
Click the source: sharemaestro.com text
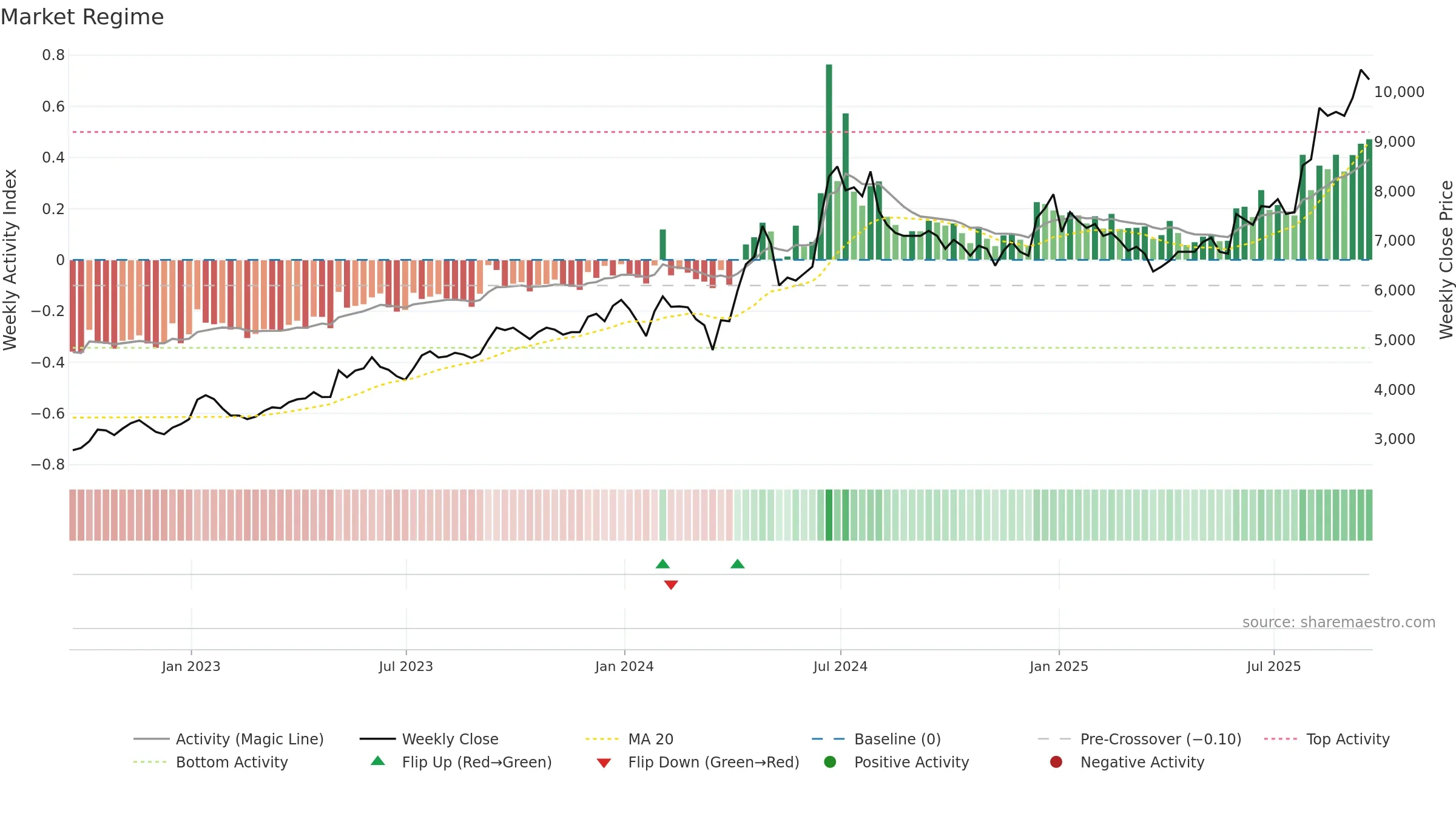[1339, 622]
